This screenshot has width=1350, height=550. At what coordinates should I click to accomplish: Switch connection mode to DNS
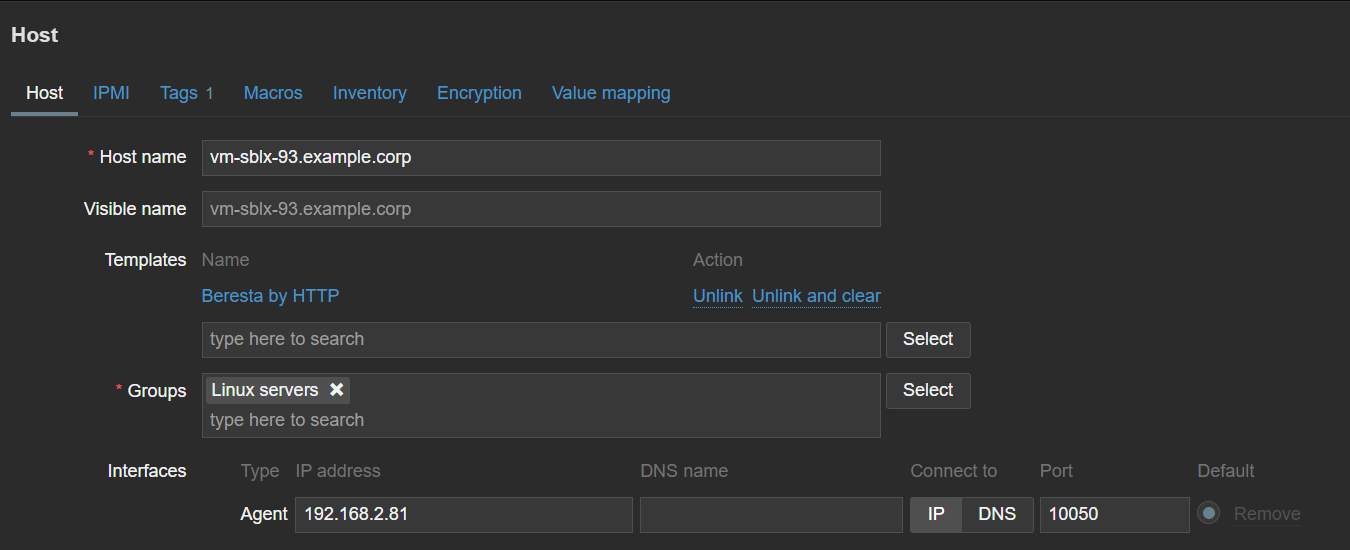(x=996, y=514)
